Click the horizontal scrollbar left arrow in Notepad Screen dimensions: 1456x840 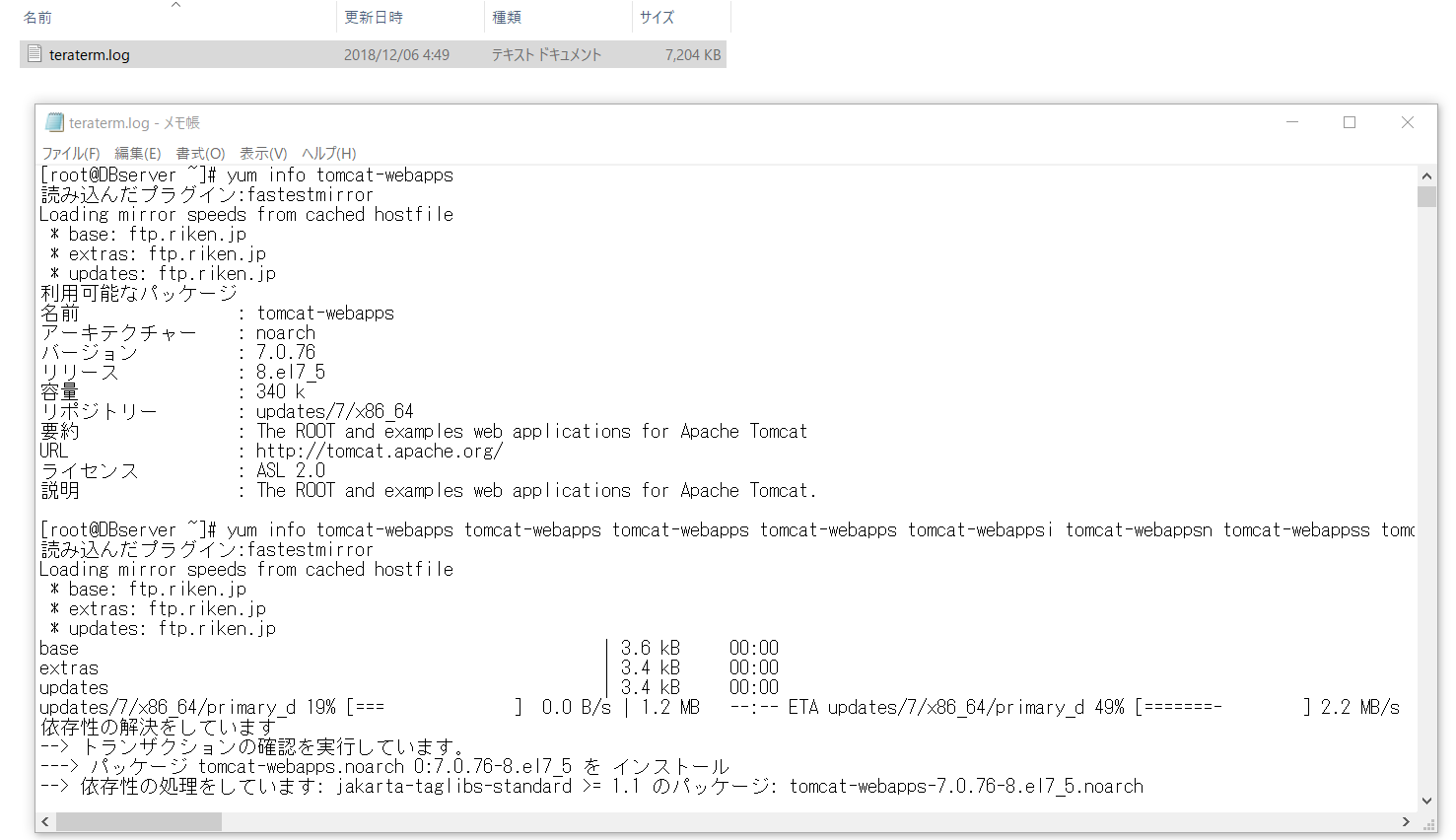45,821
